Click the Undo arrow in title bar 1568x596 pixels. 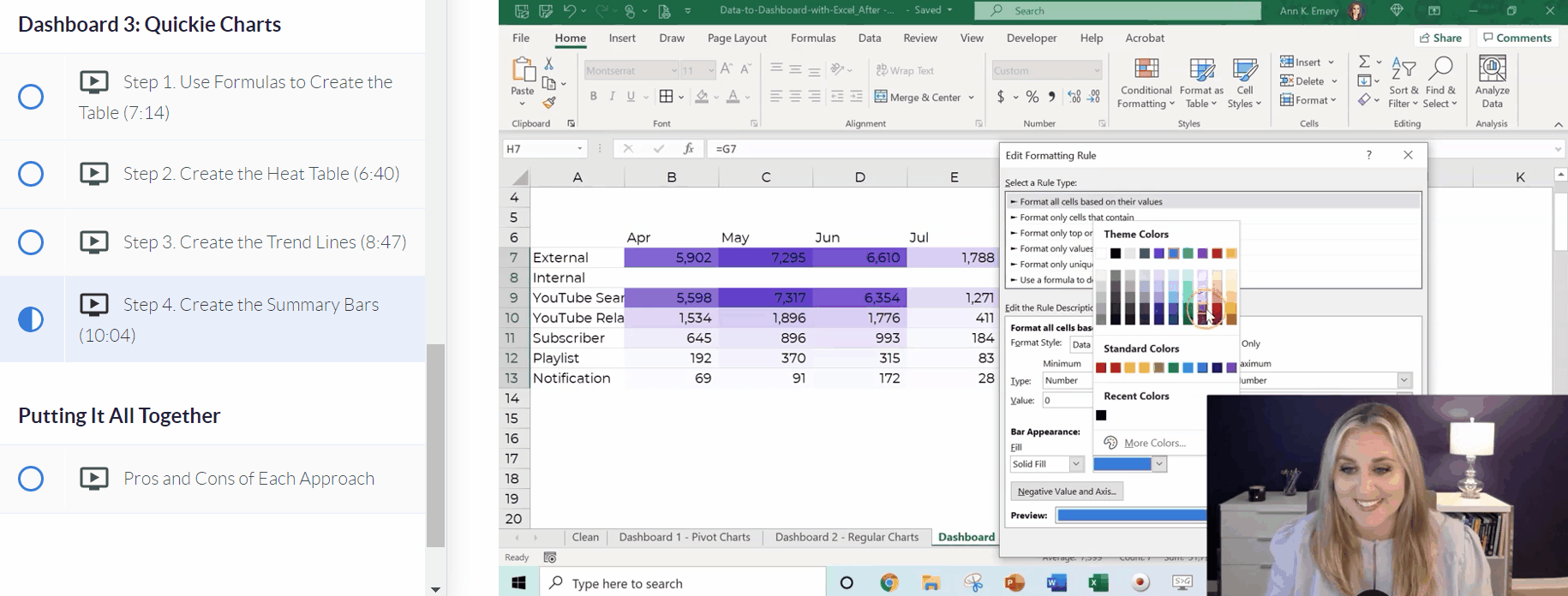(x=570, y=10)
